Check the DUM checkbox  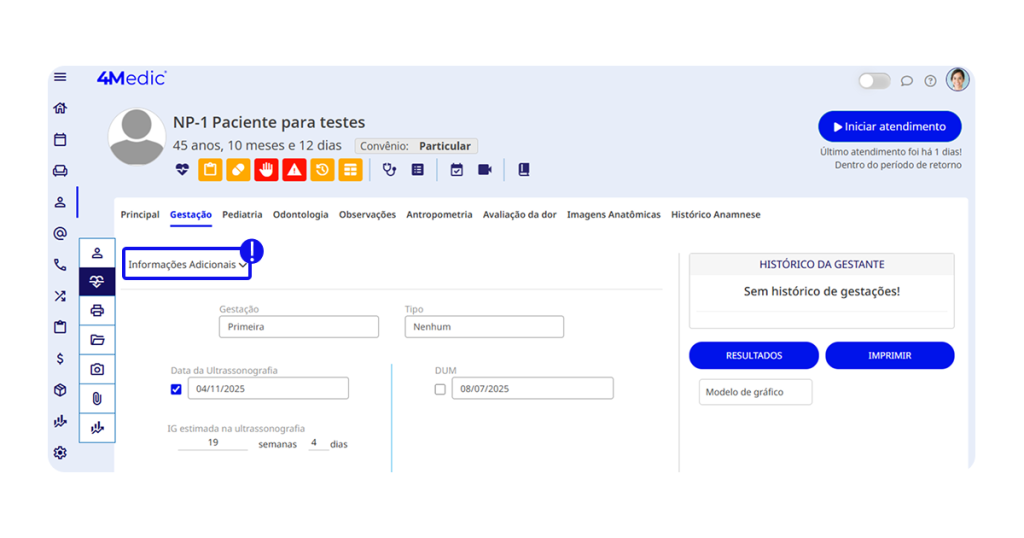click(x=440, y=389)
